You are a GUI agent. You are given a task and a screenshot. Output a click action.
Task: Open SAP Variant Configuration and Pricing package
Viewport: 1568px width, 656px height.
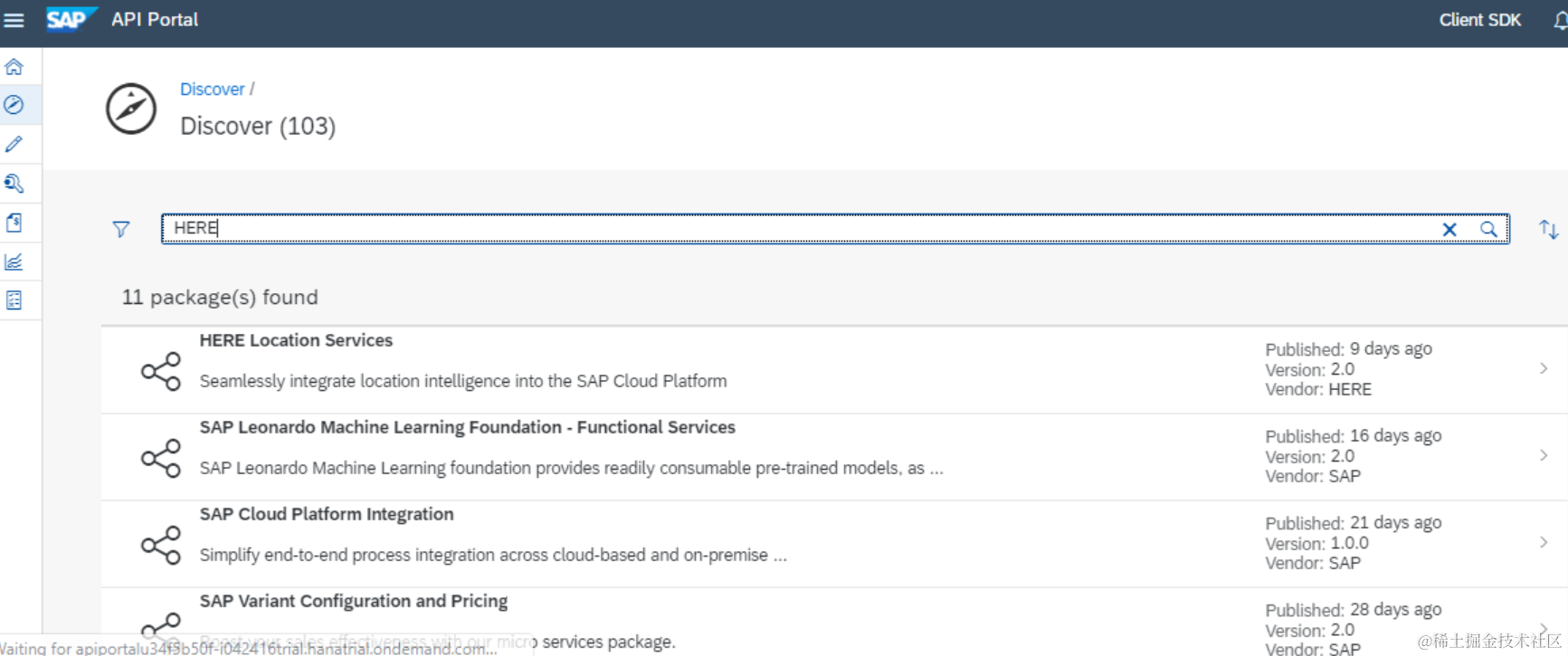[354, 601]
